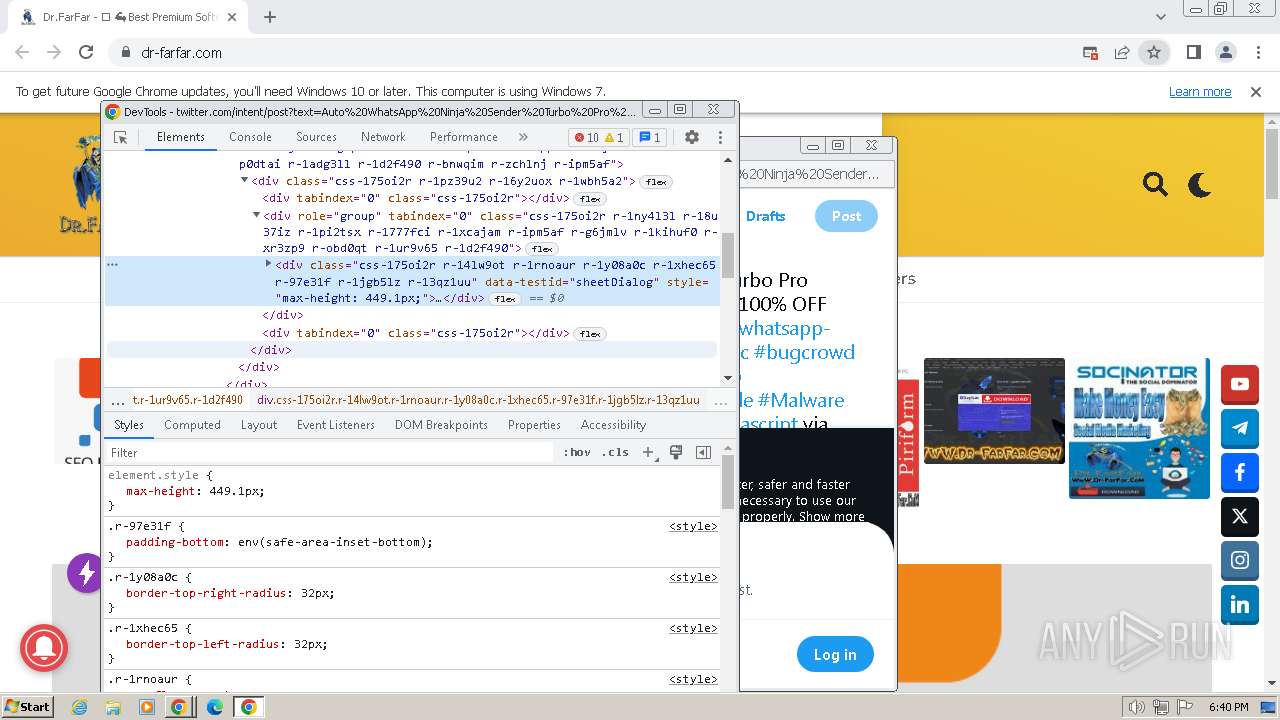This screenshot has height=720, width=1280.
Task: Toggle the :hov element state panel
Action: [577, 452]
